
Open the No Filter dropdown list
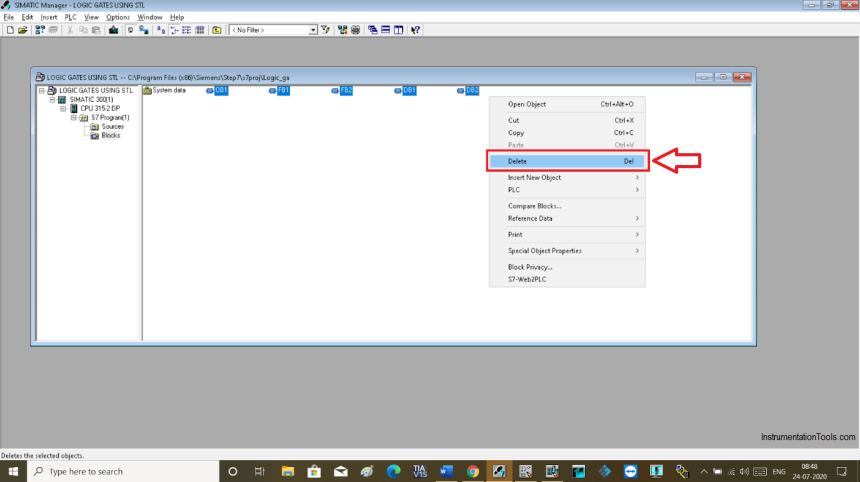313,30
